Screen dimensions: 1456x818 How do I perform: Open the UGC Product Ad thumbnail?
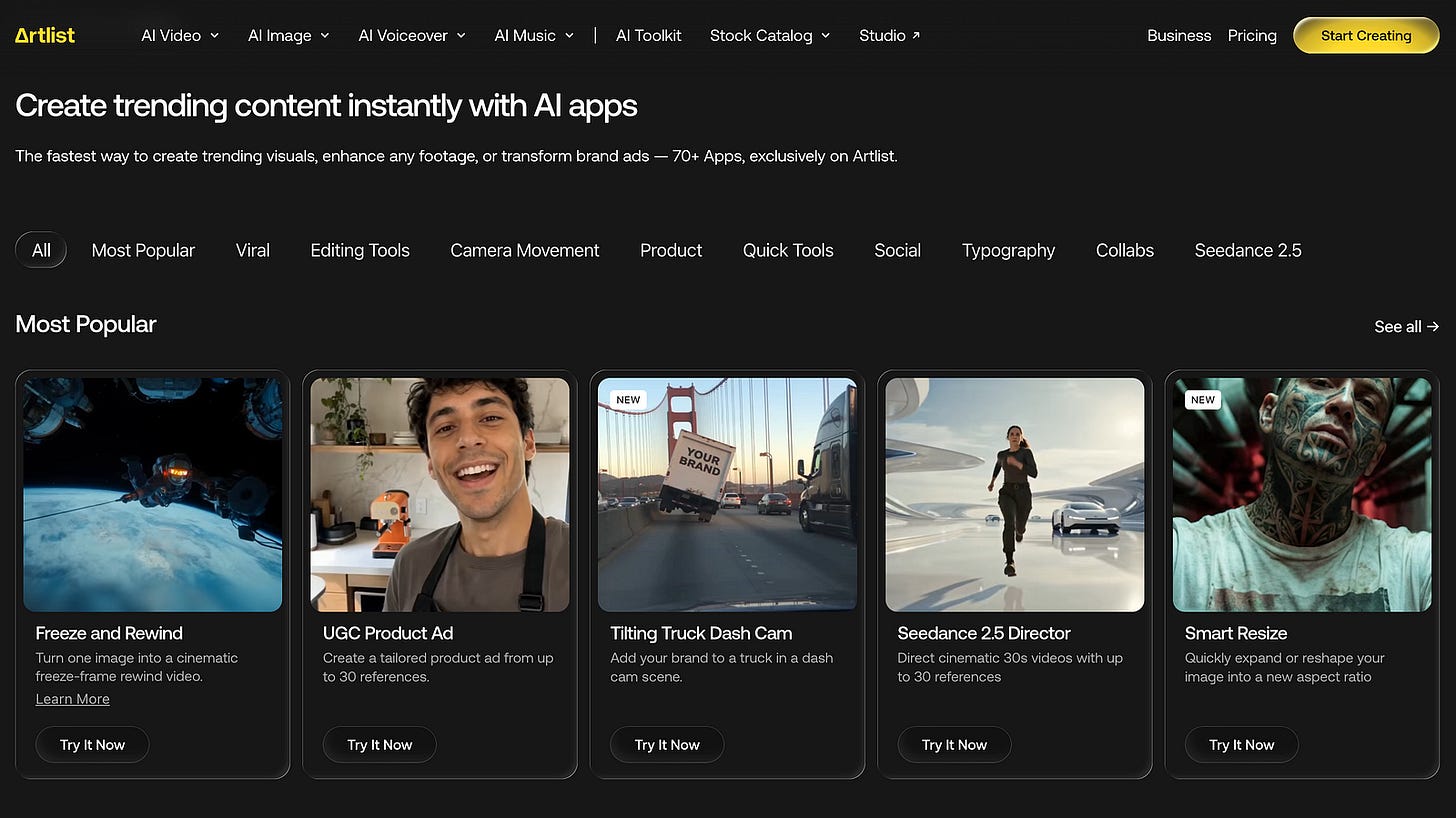point(440,494)
